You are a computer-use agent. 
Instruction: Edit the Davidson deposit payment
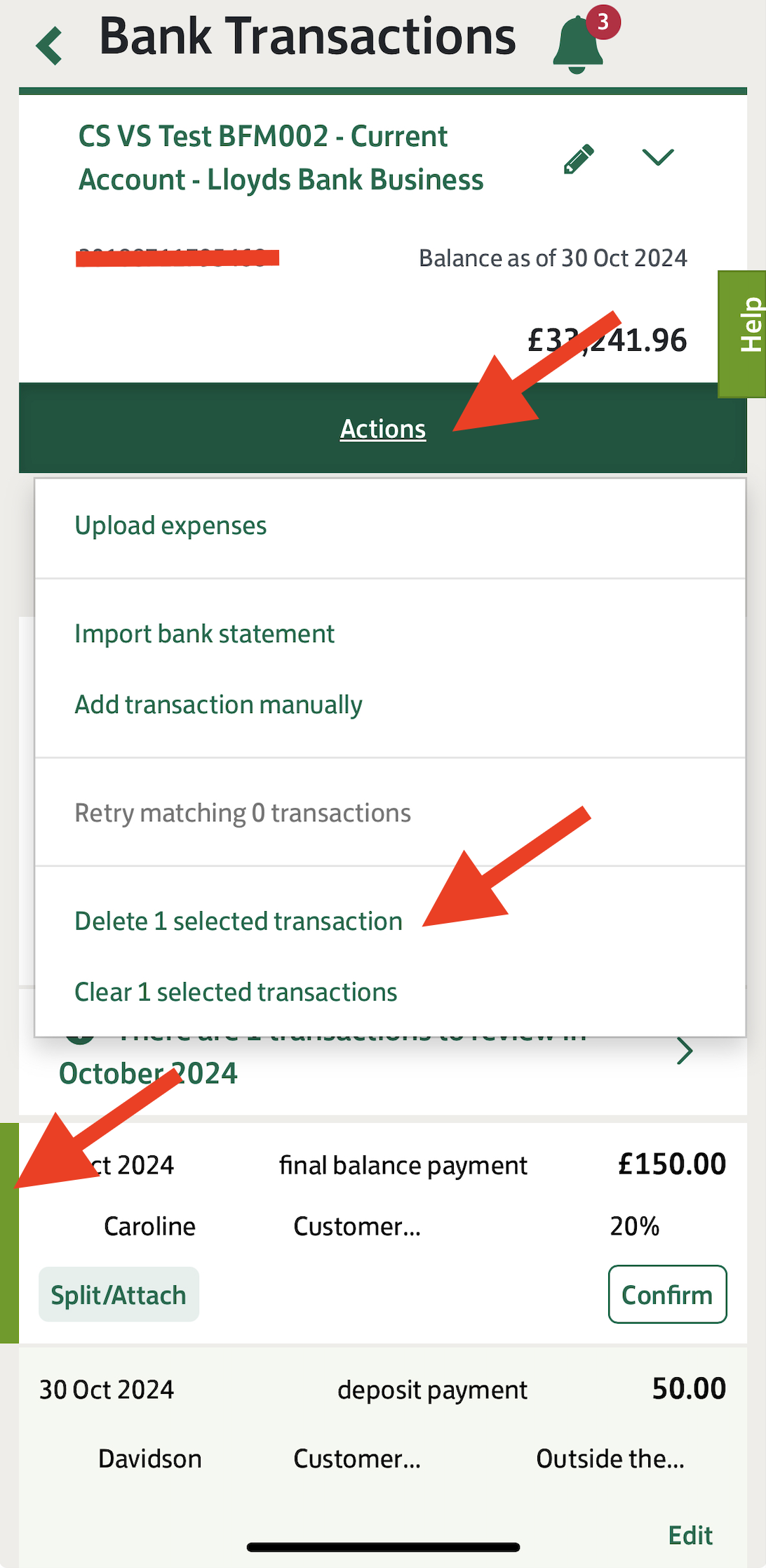[690, 1535]
